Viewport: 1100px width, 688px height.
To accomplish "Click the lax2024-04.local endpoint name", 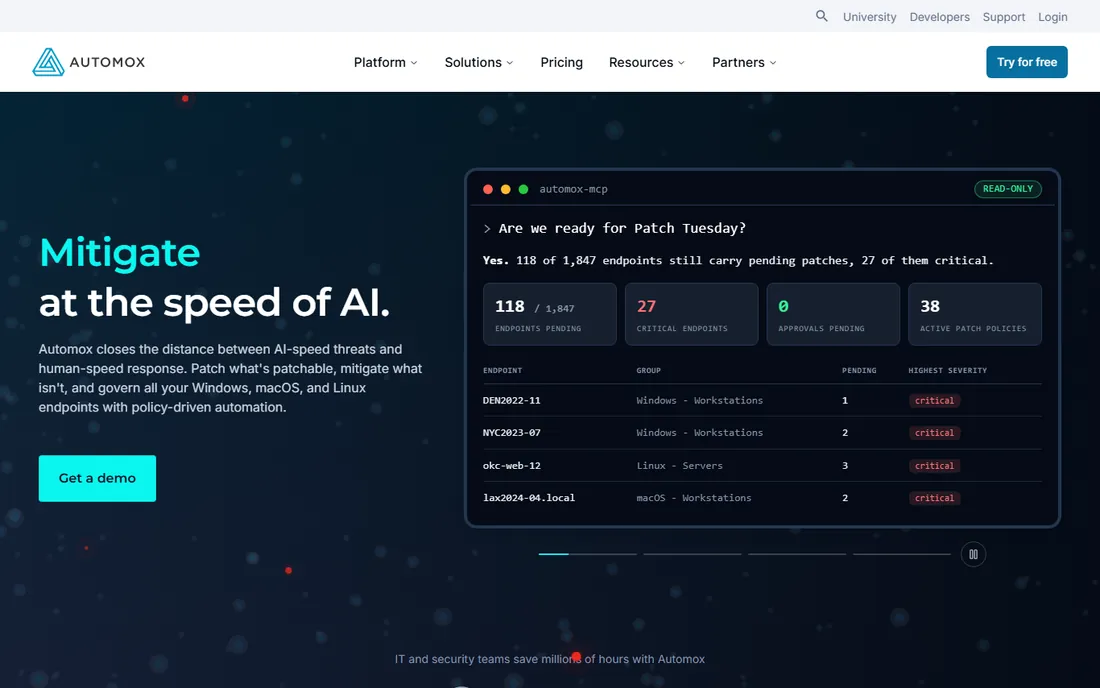I will pos(529,498).
